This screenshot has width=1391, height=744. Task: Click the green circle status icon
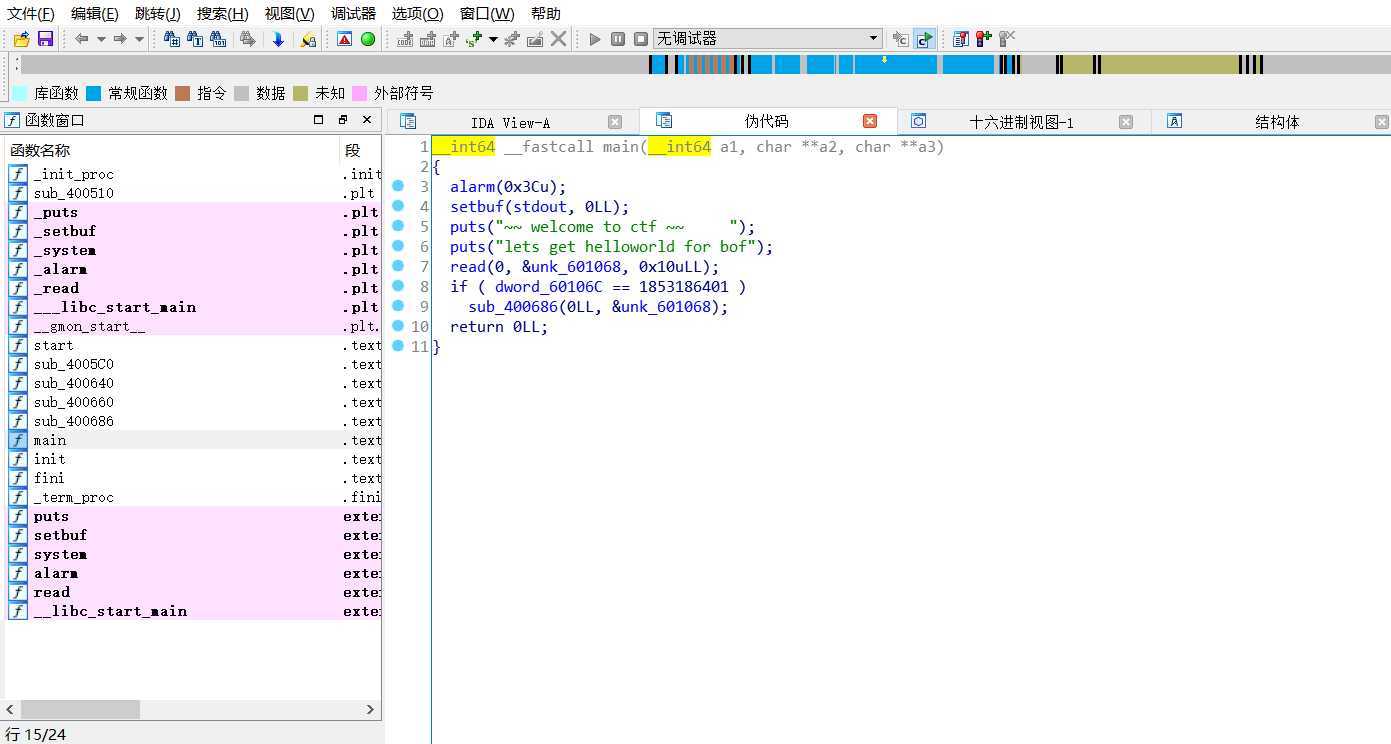[x=368, y=39]
